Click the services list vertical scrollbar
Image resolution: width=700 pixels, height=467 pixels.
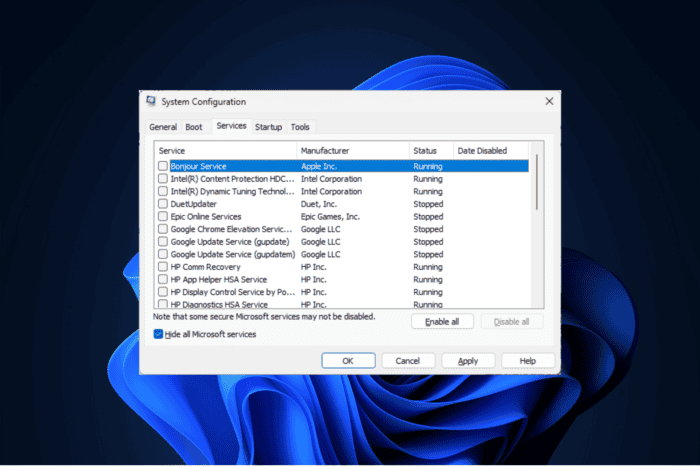[536, 182]
